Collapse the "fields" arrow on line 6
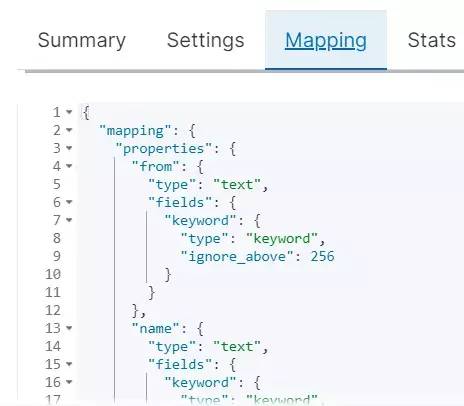Viewport: 464px width, 406px height. point(69,202)
